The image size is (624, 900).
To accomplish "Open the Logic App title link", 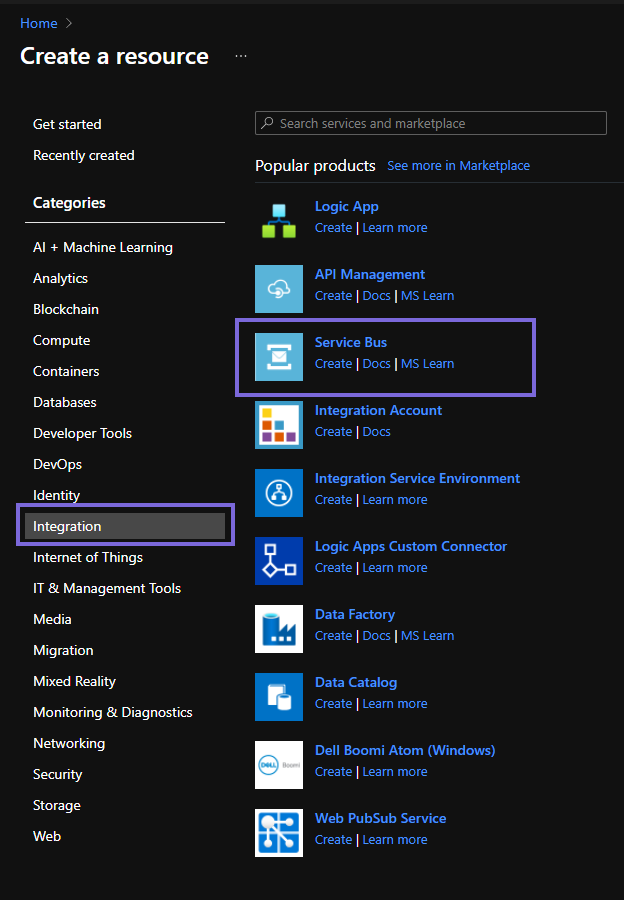I will tap(347, 207).
